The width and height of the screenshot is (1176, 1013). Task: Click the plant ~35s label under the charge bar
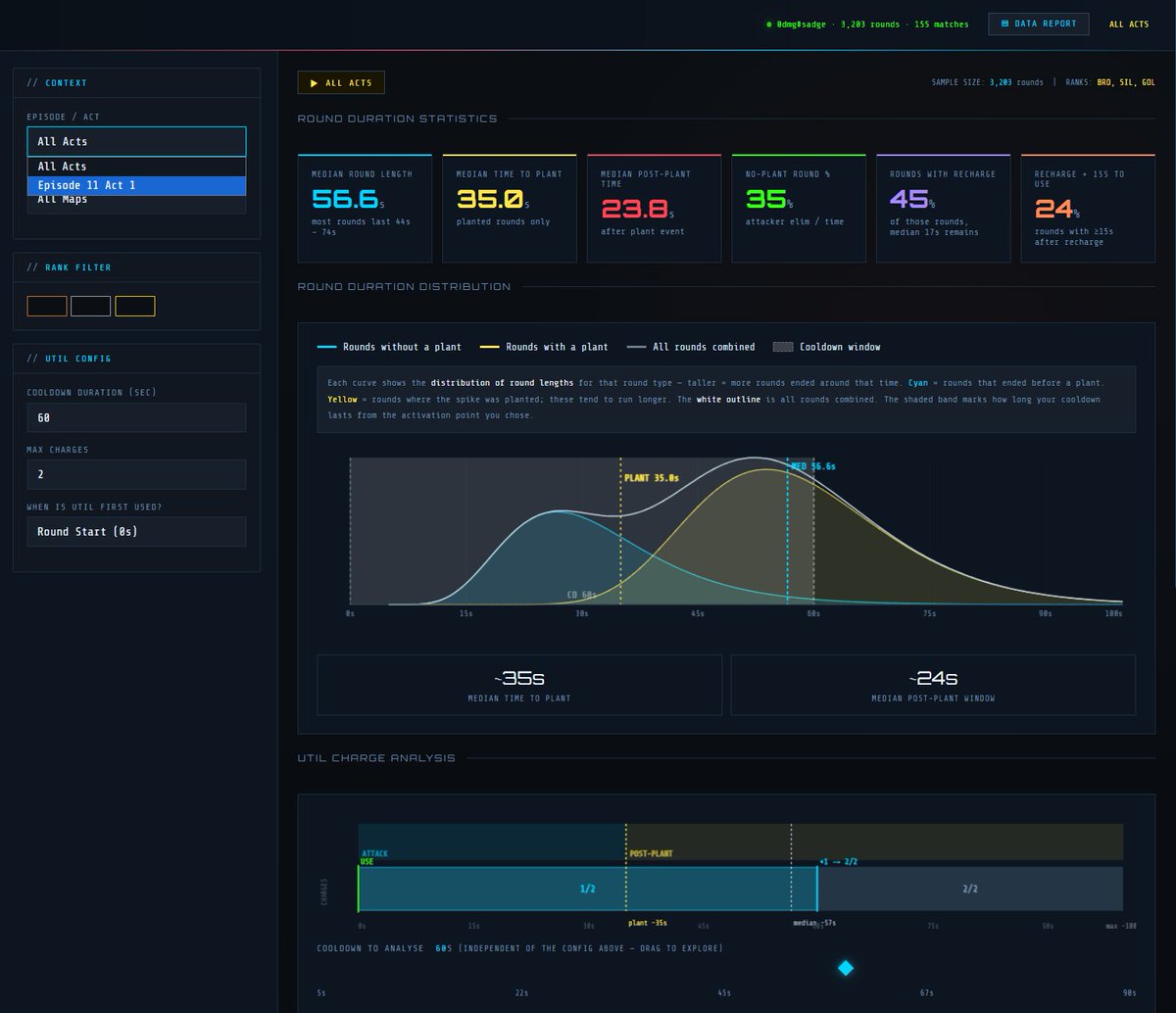pos(648,923)
